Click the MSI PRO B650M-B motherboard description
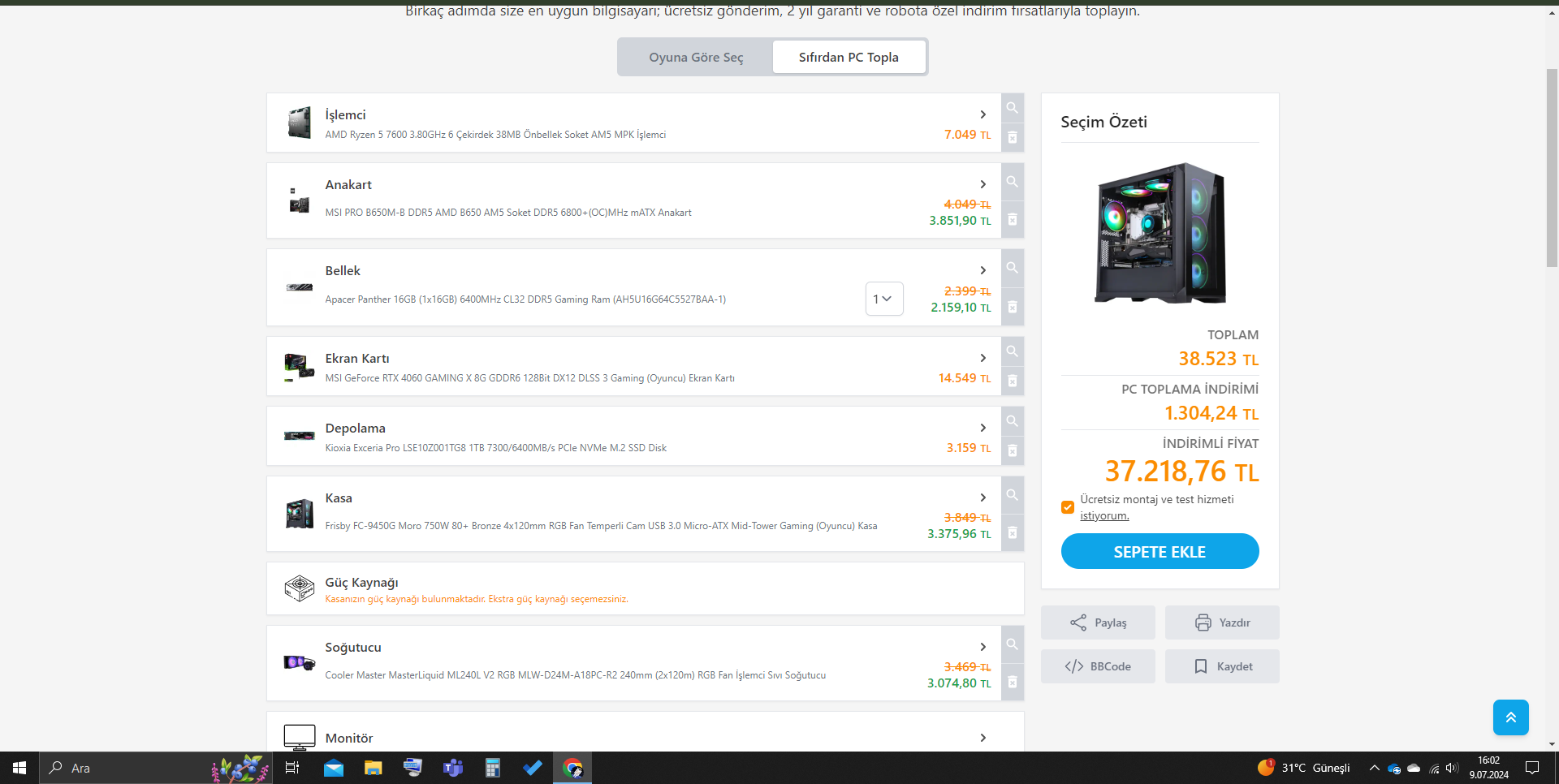Screen dimensions: 1559x784 [508, 213]
